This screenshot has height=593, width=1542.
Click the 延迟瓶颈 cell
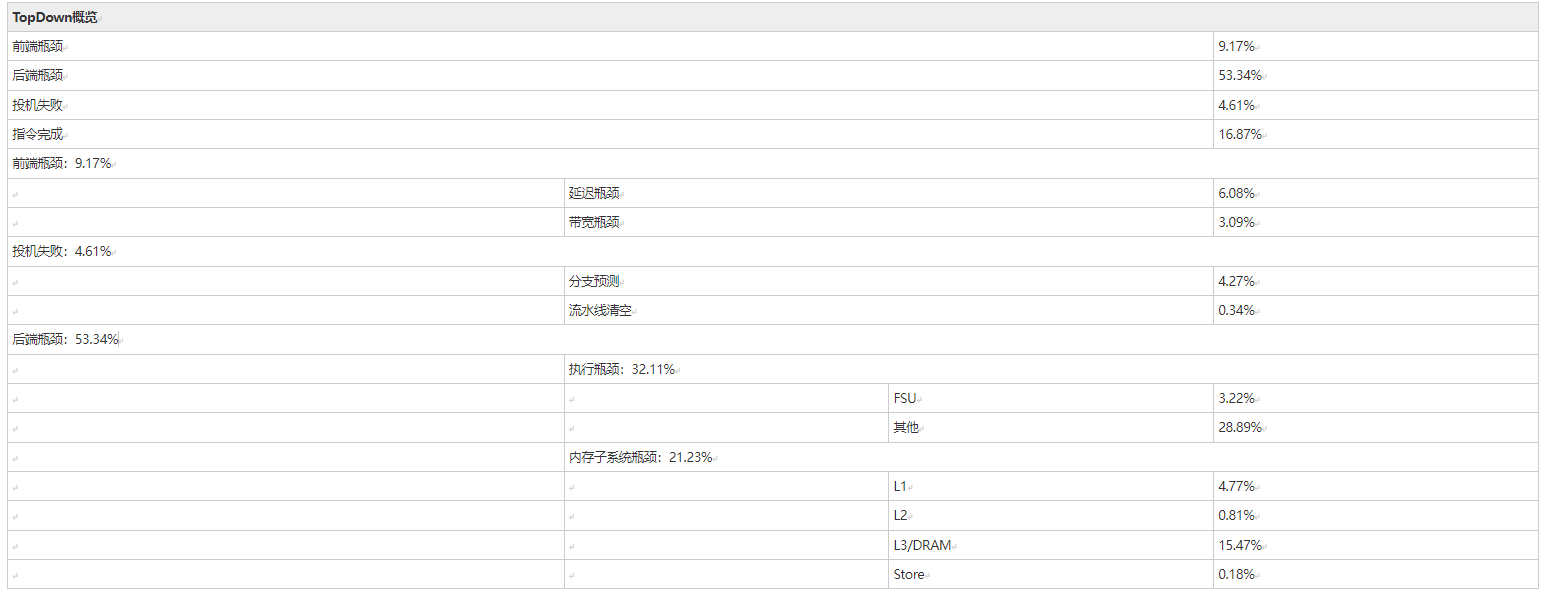(594, 193)
